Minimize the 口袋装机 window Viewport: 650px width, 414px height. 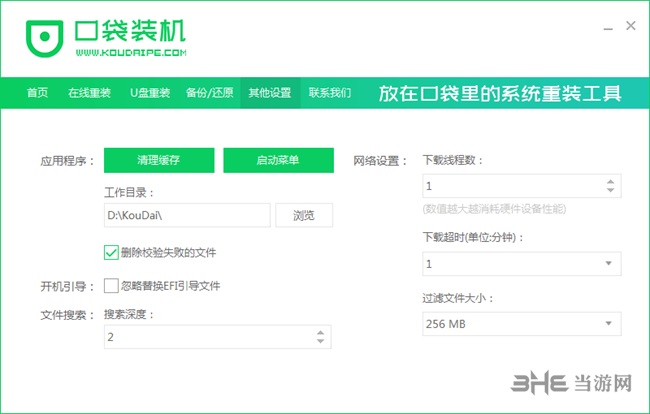point(608,27)
